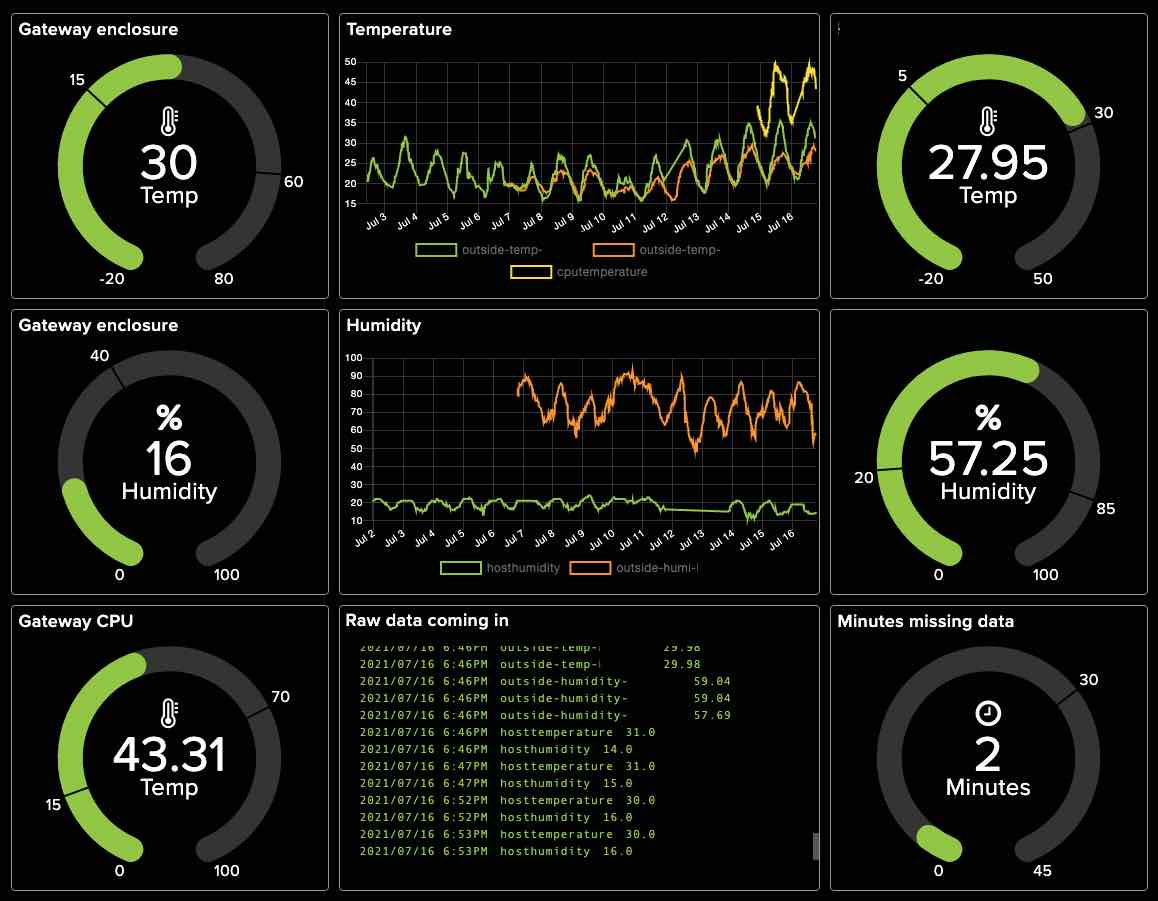Select 6:47PM hosttemperature 31.0 row
1158x901 pixels.
(507, 766)
